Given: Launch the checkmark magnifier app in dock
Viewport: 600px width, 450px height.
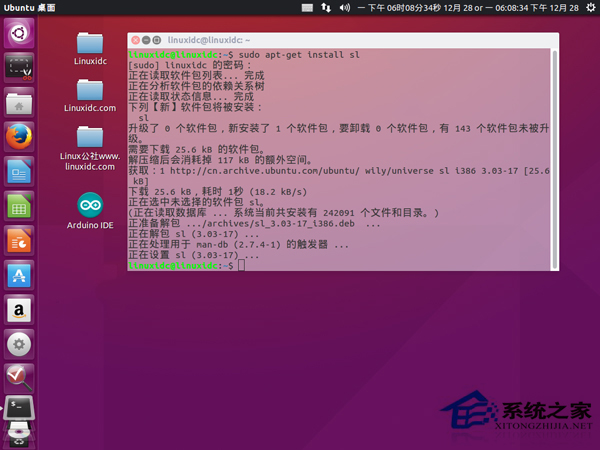Looking at the screenshot, I should (x=19, y=378).
